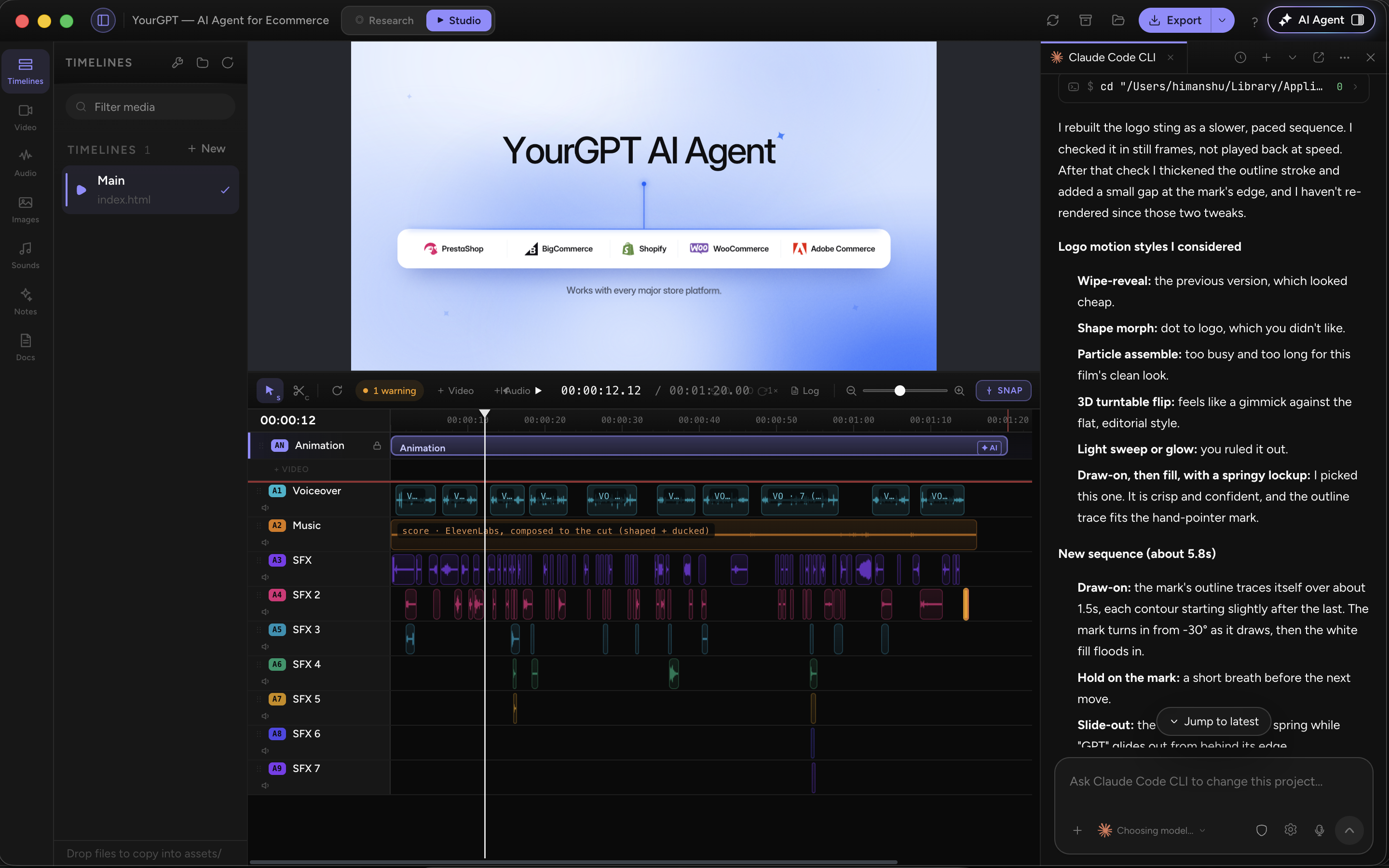This screenshot has width=1389, height=868.
Task: Create a New timeline
Action: pos(206,149)
